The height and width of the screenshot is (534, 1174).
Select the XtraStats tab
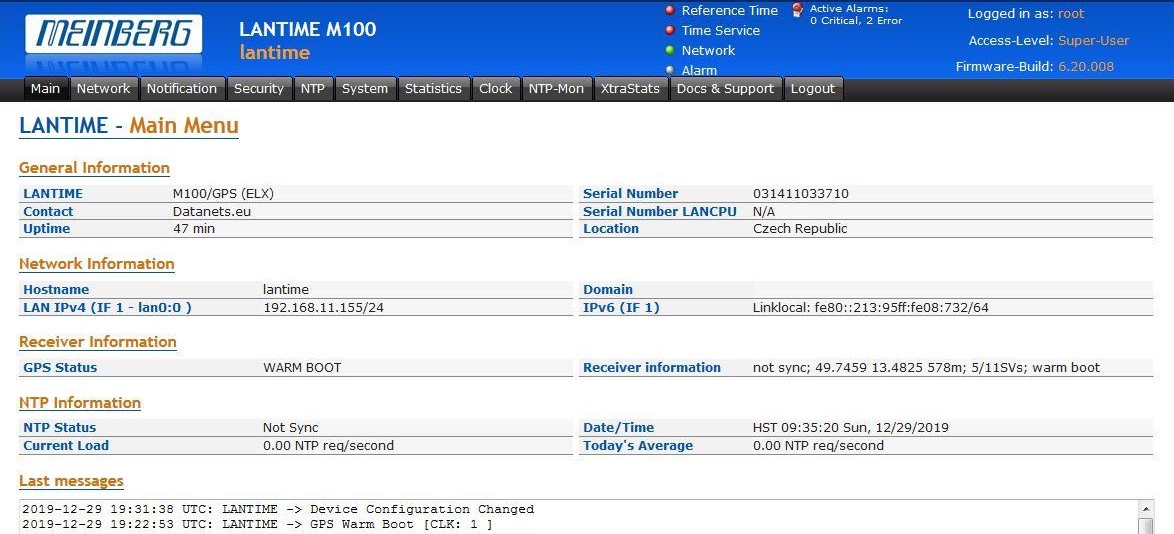click(630, 88)
